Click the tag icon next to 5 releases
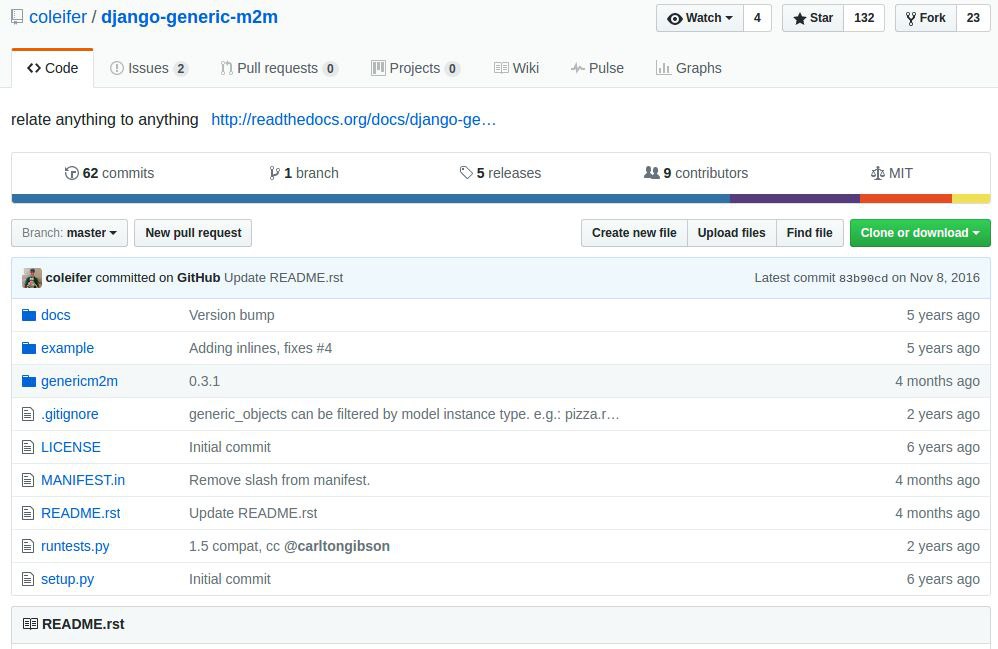This screenshot has width=998, height=649. pyautogui.click(x=466, y=173)
